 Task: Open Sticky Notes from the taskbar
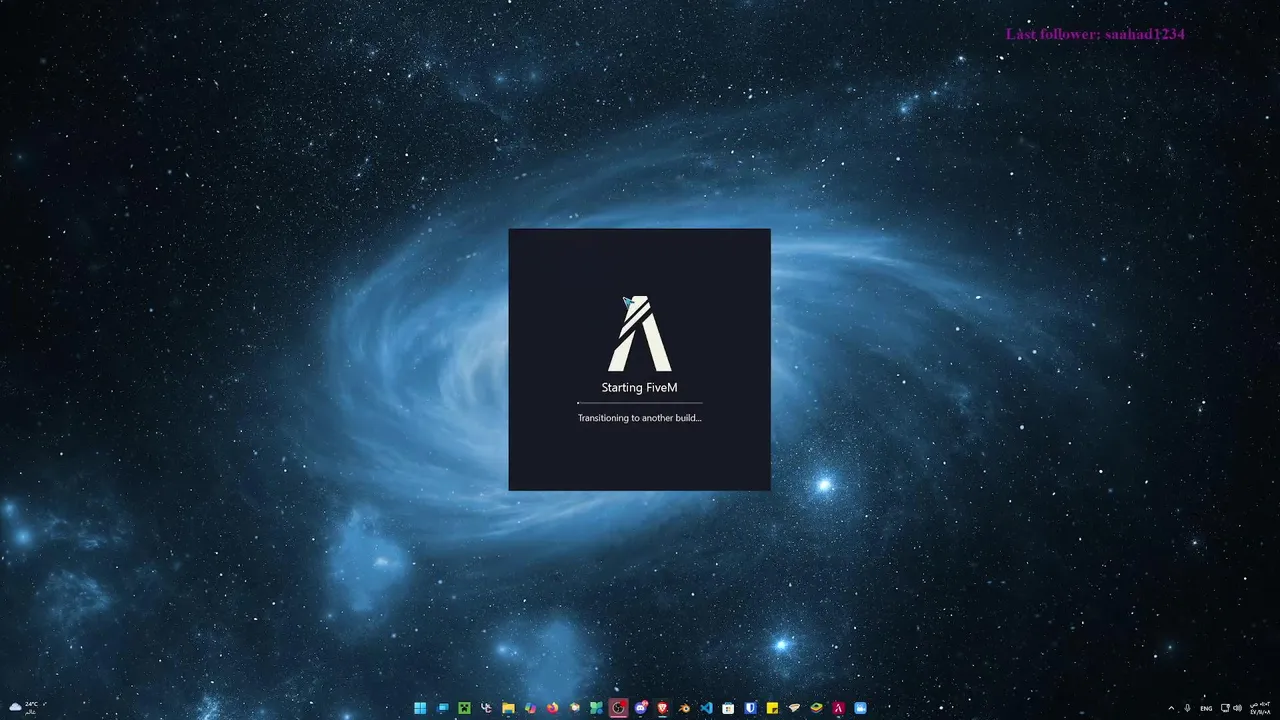point(772,708)
